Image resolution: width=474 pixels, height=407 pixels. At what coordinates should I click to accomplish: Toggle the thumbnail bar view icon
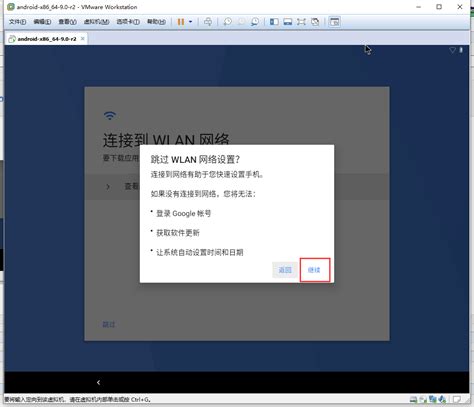[x=288, y=22]
